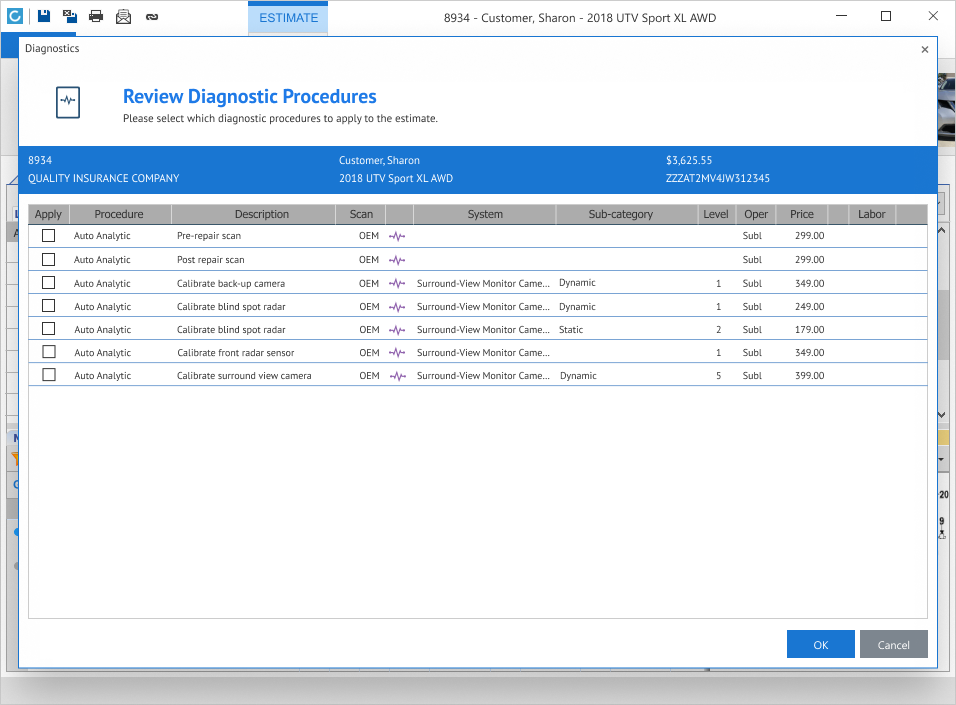Click the waveform icon for the Static blind spot radar row

click(397, 330)
